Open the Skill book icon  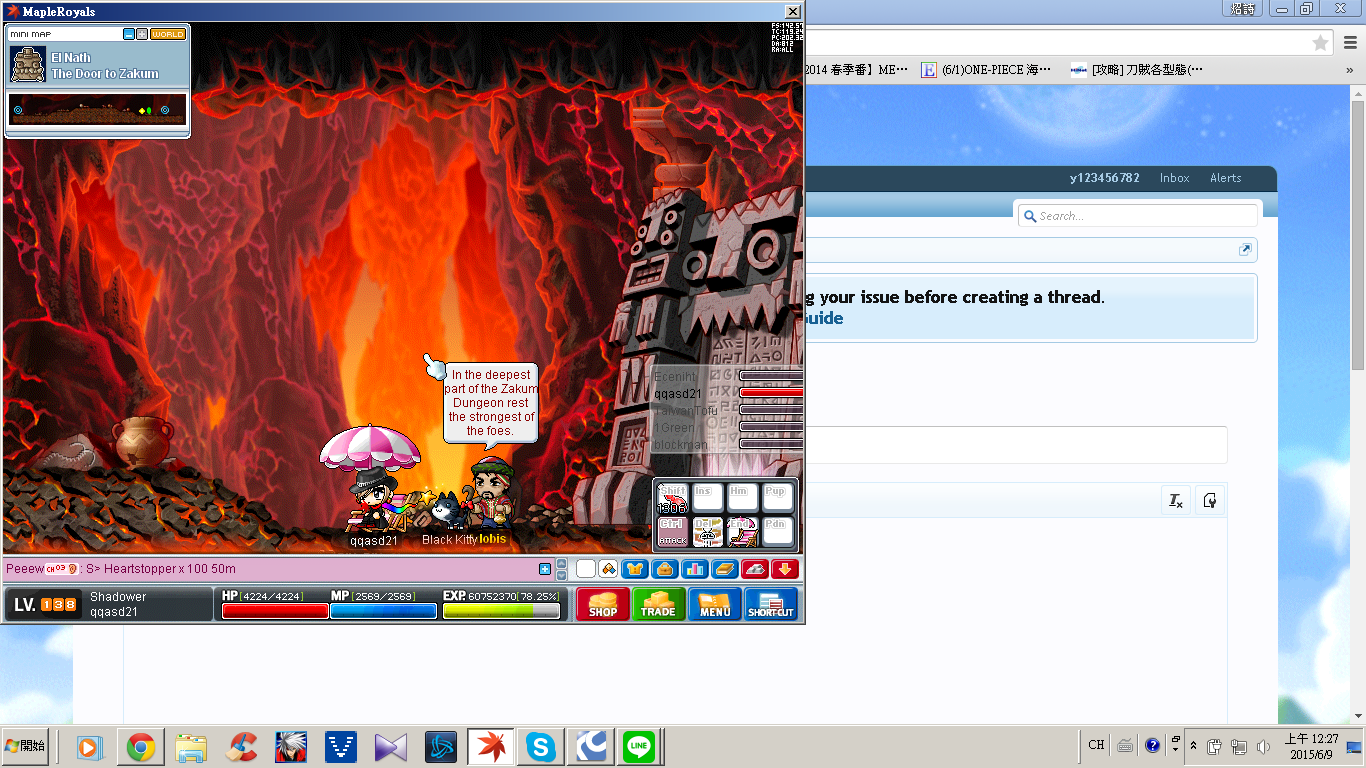[724, 569]
